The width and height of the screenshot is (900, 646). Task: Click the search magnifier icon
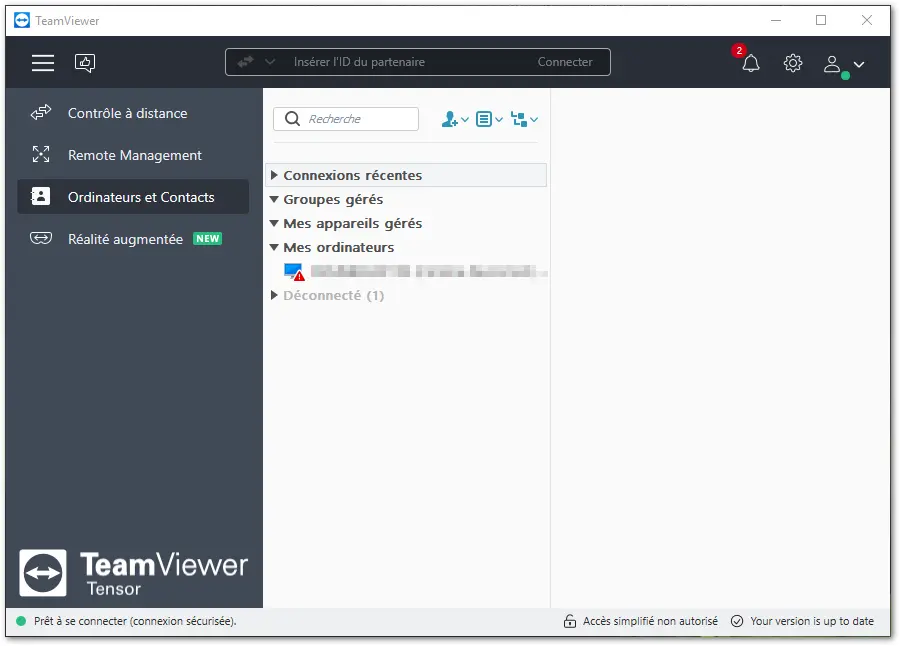coord(292,119)
